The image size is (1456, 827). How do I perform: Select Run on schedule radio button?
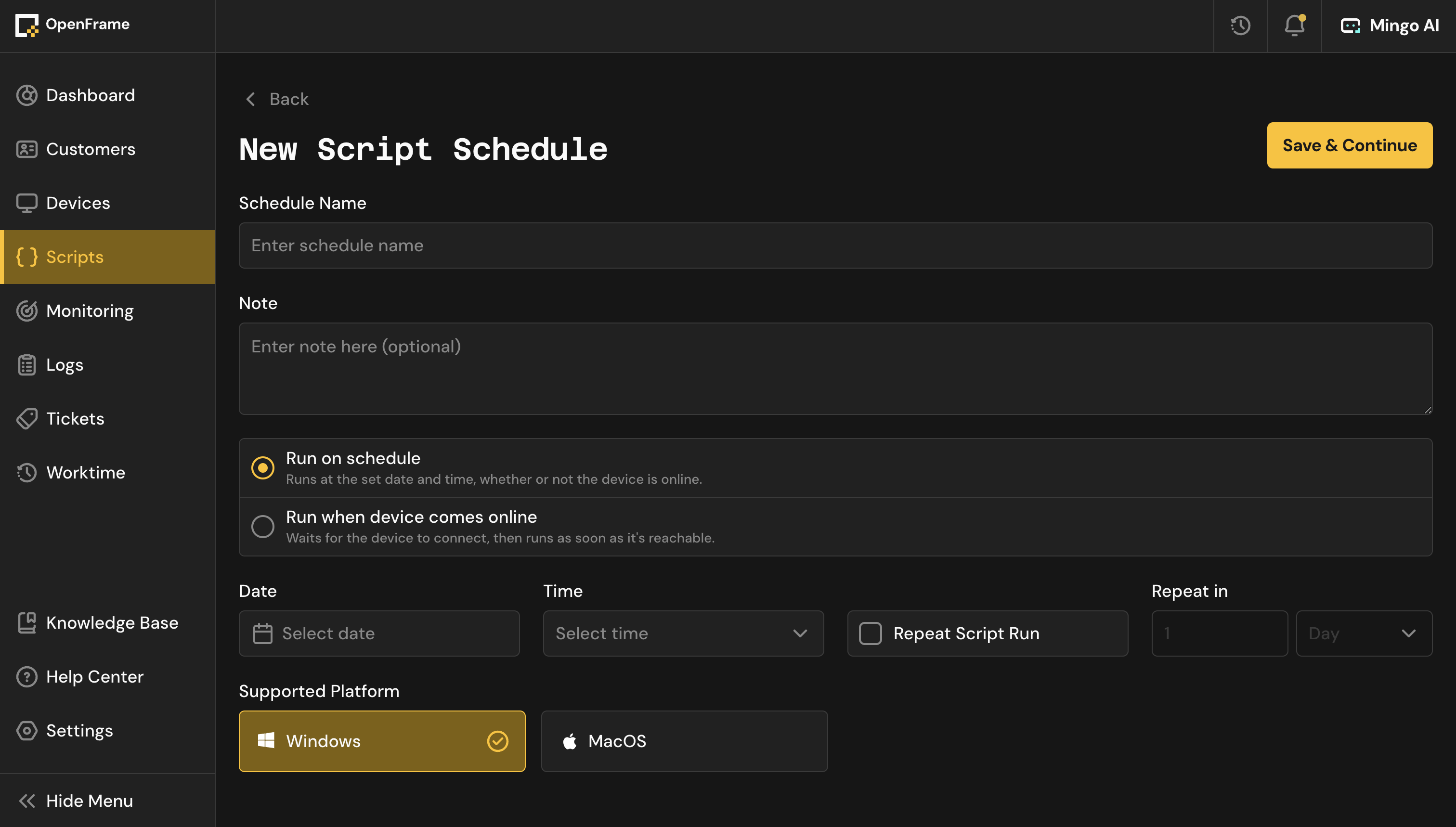(x=262, y=468)
